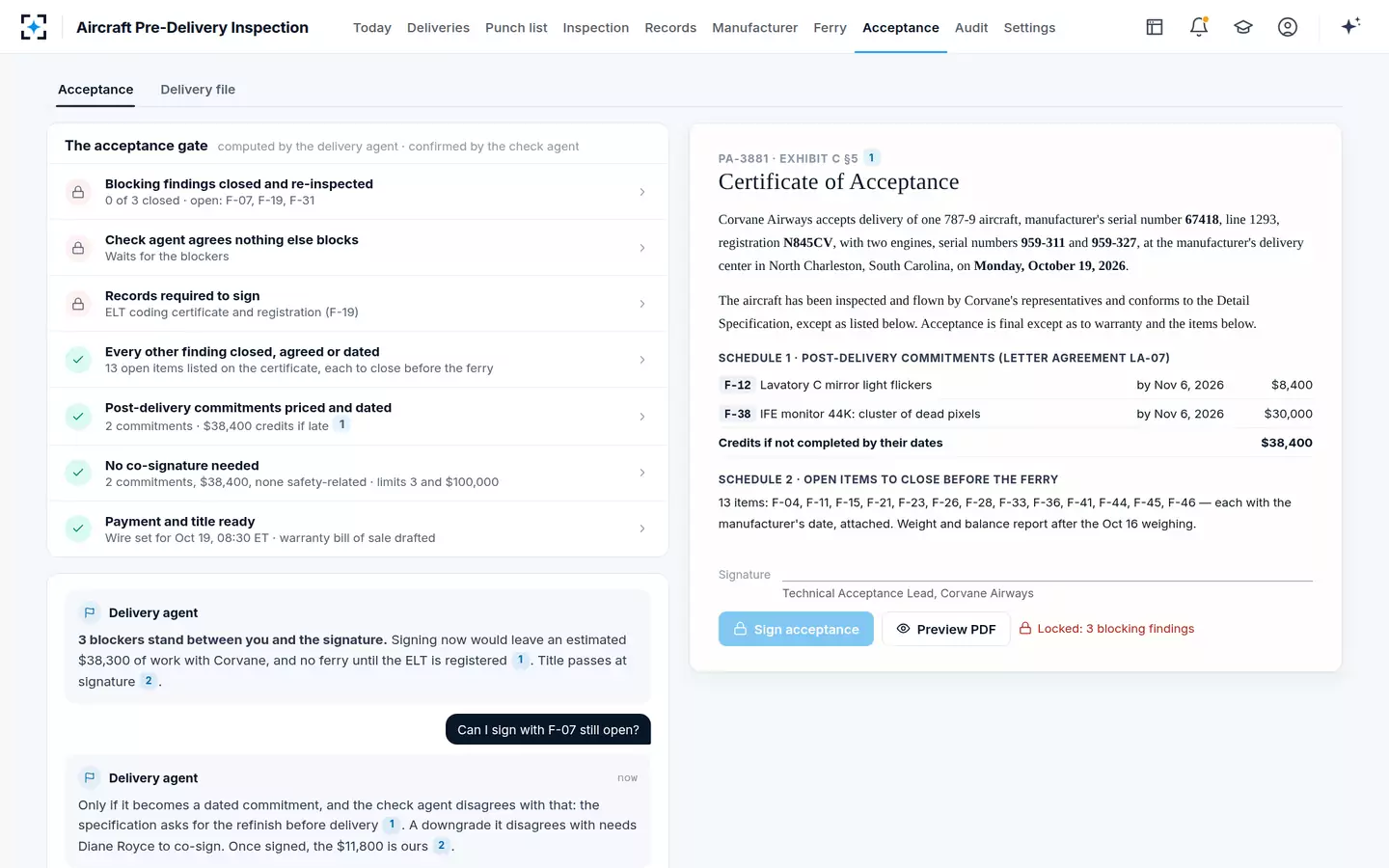Open citation 1 after ELT is registered
Image resolution: width=1389 pixels, height=868 pixels.
click(x=520, y=661)
